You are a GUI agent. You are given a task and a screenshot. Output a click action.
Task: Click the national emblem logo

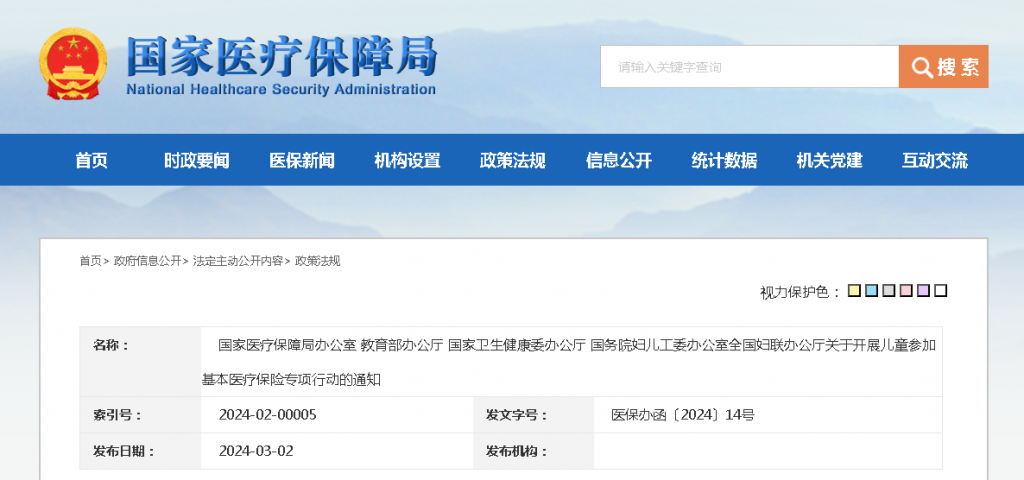[x=72, y=64]
